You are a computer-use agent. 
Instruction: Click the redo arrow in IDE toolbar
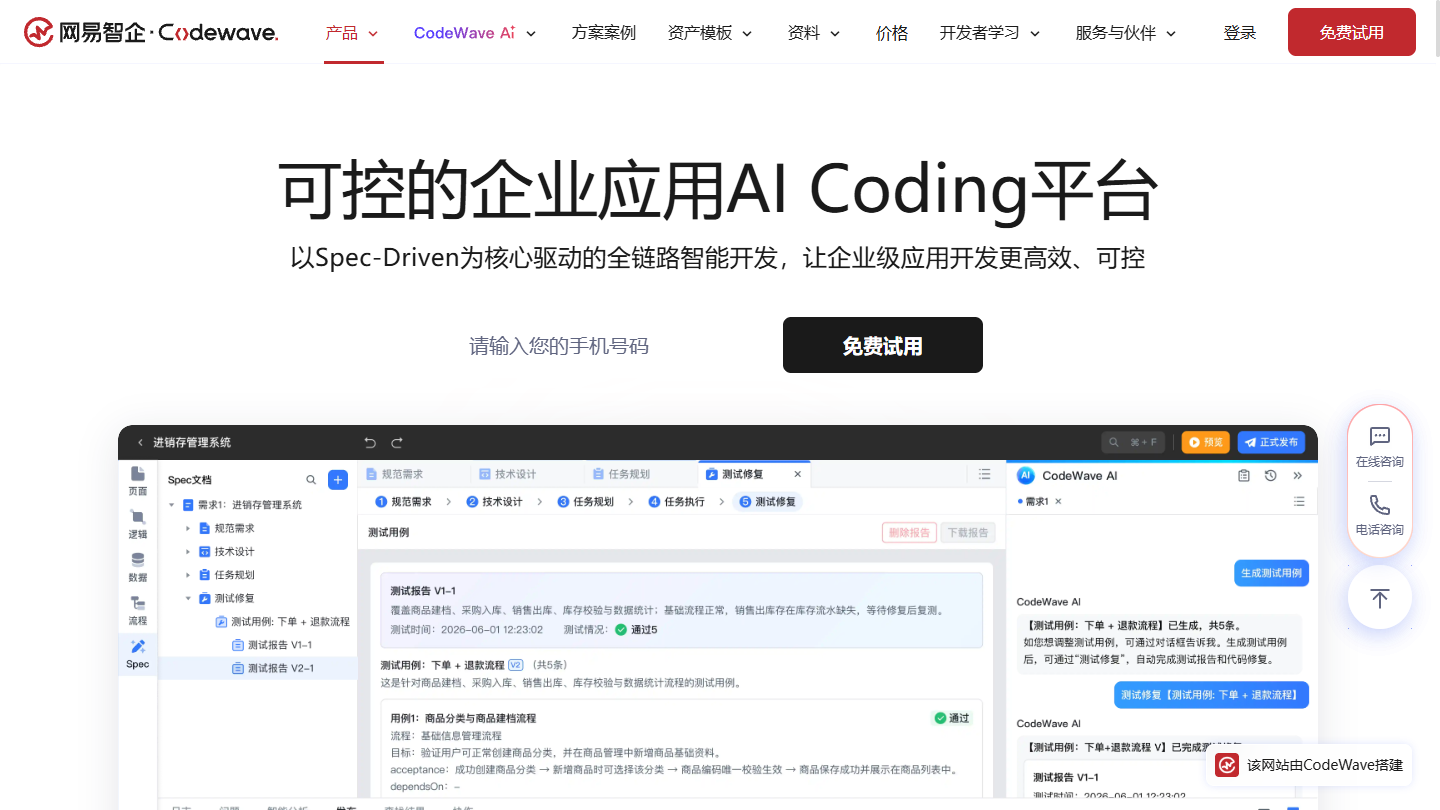[x=397, y=442]
